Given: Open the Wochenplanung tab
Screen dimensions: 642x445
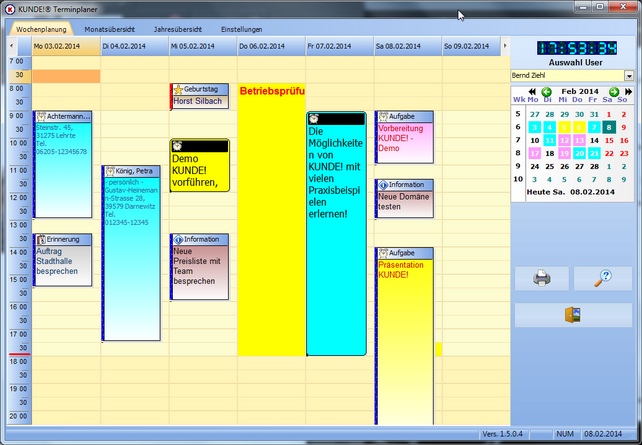Looking at the screenshot, I should [x=41, y=29].
